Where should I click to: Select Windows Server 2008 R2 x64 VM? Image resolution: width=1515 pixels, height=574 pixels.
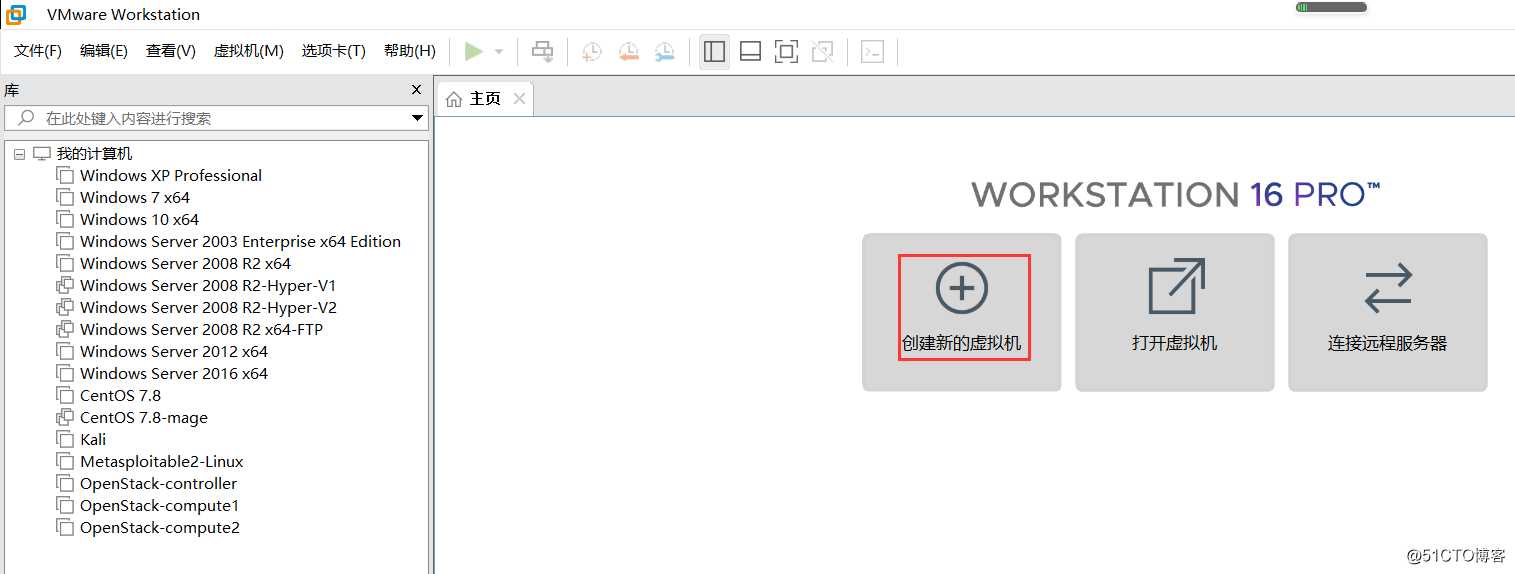[x=185, y=264]
